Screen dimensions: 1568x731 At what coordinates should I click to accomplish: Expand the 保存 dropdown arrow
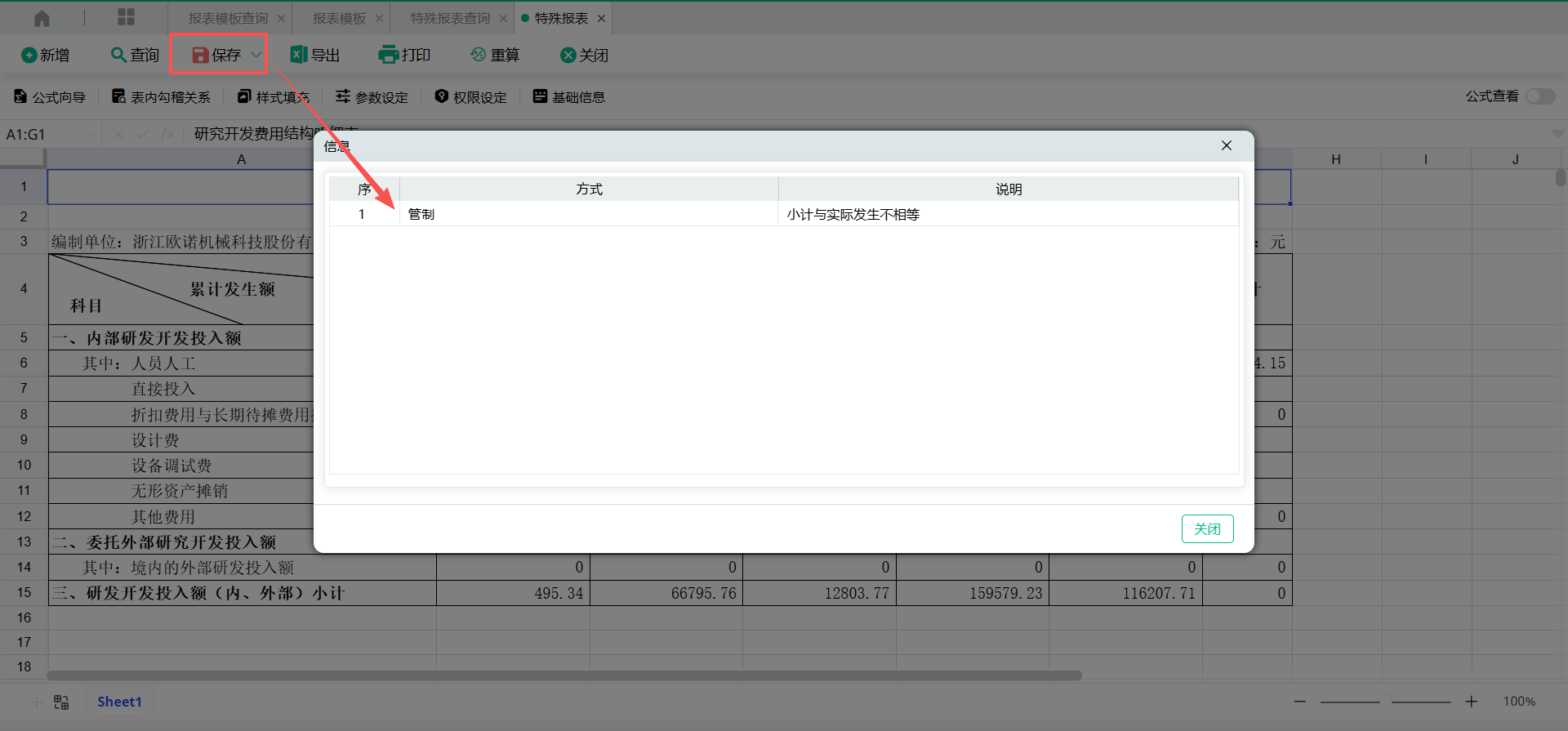[x=256, y=55]
